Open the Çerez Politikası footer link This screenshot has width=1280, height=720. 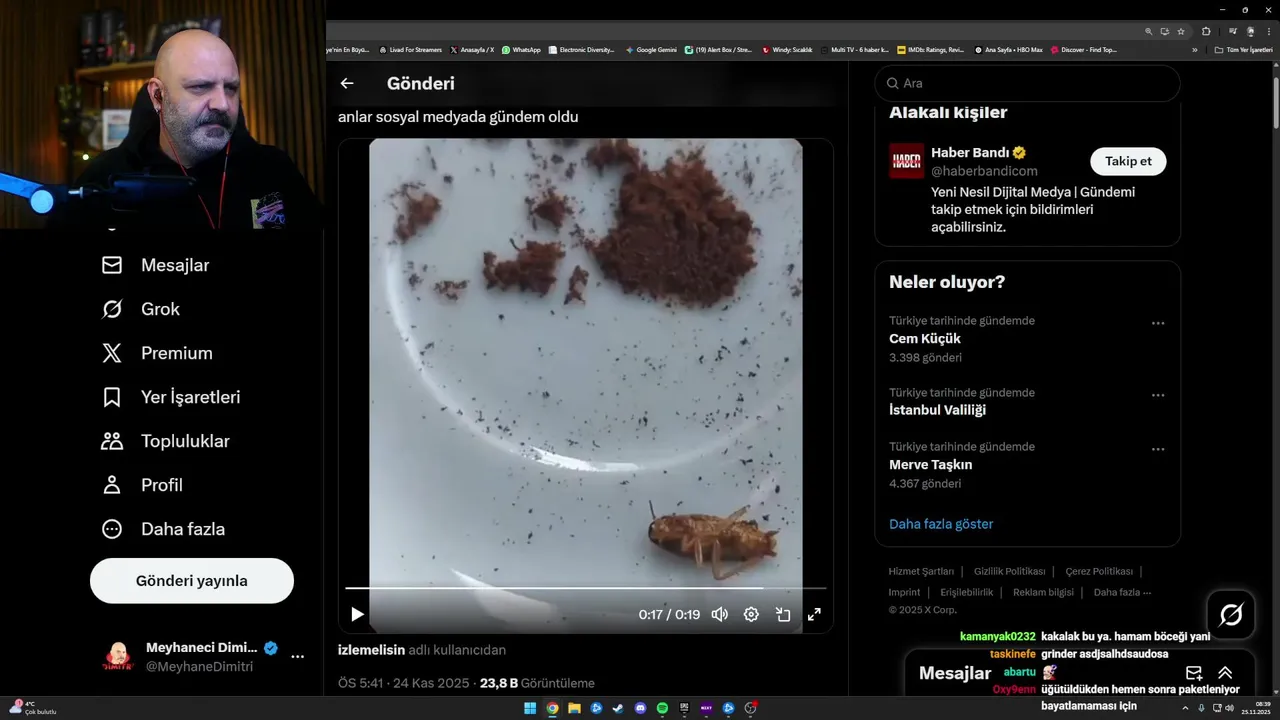pos(1099,571)
